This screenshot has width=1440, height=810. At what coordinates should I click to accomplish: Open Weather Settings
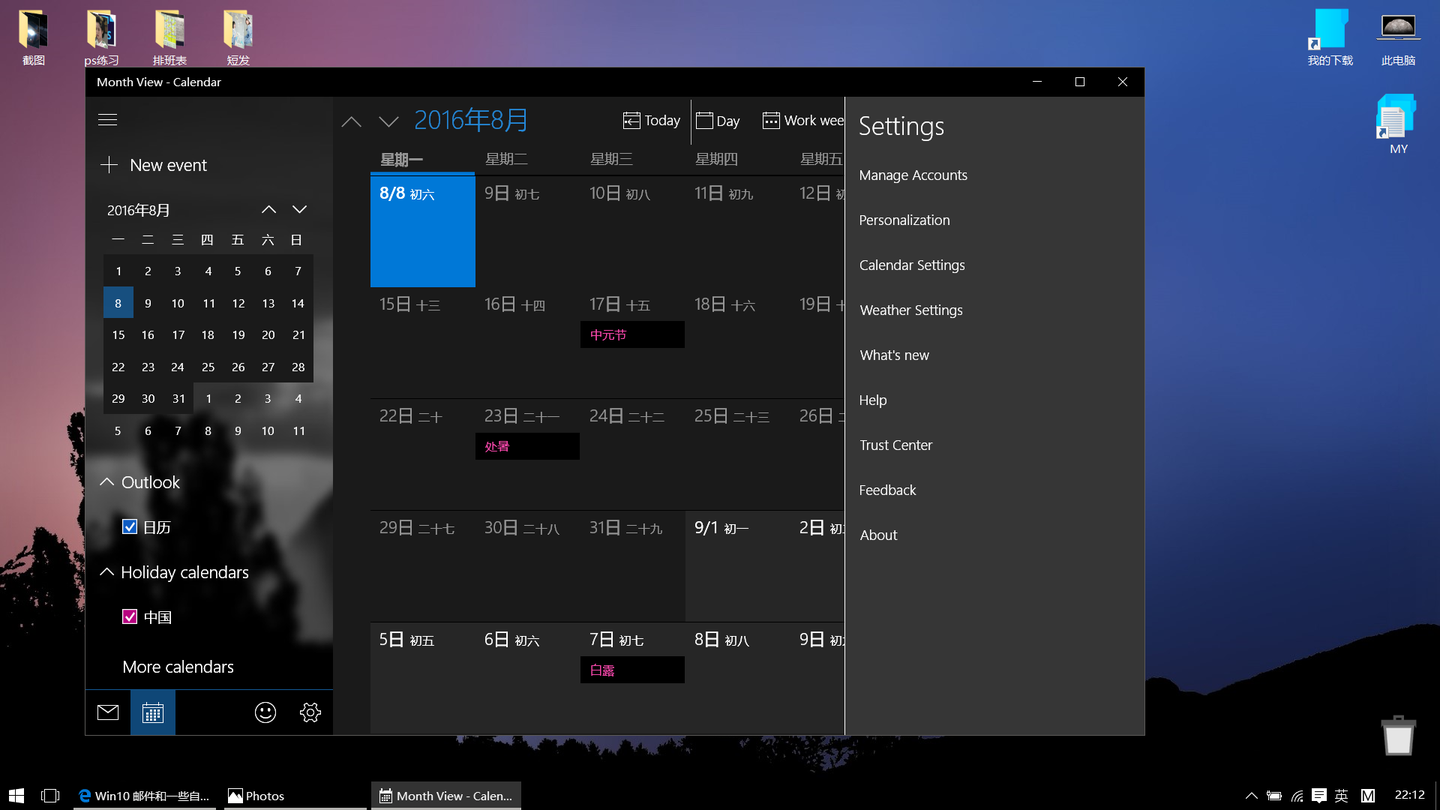tap(911, 310)
